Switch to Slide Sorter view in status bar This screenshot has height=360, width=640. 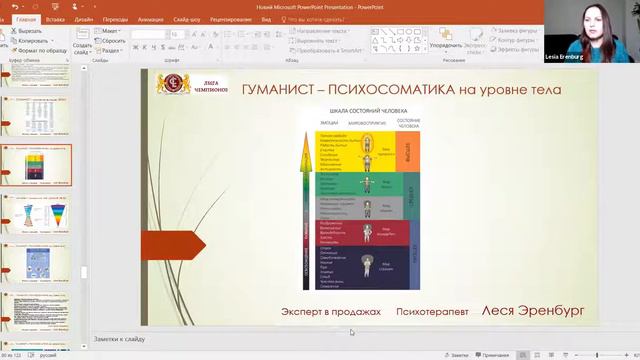point(537,355)
